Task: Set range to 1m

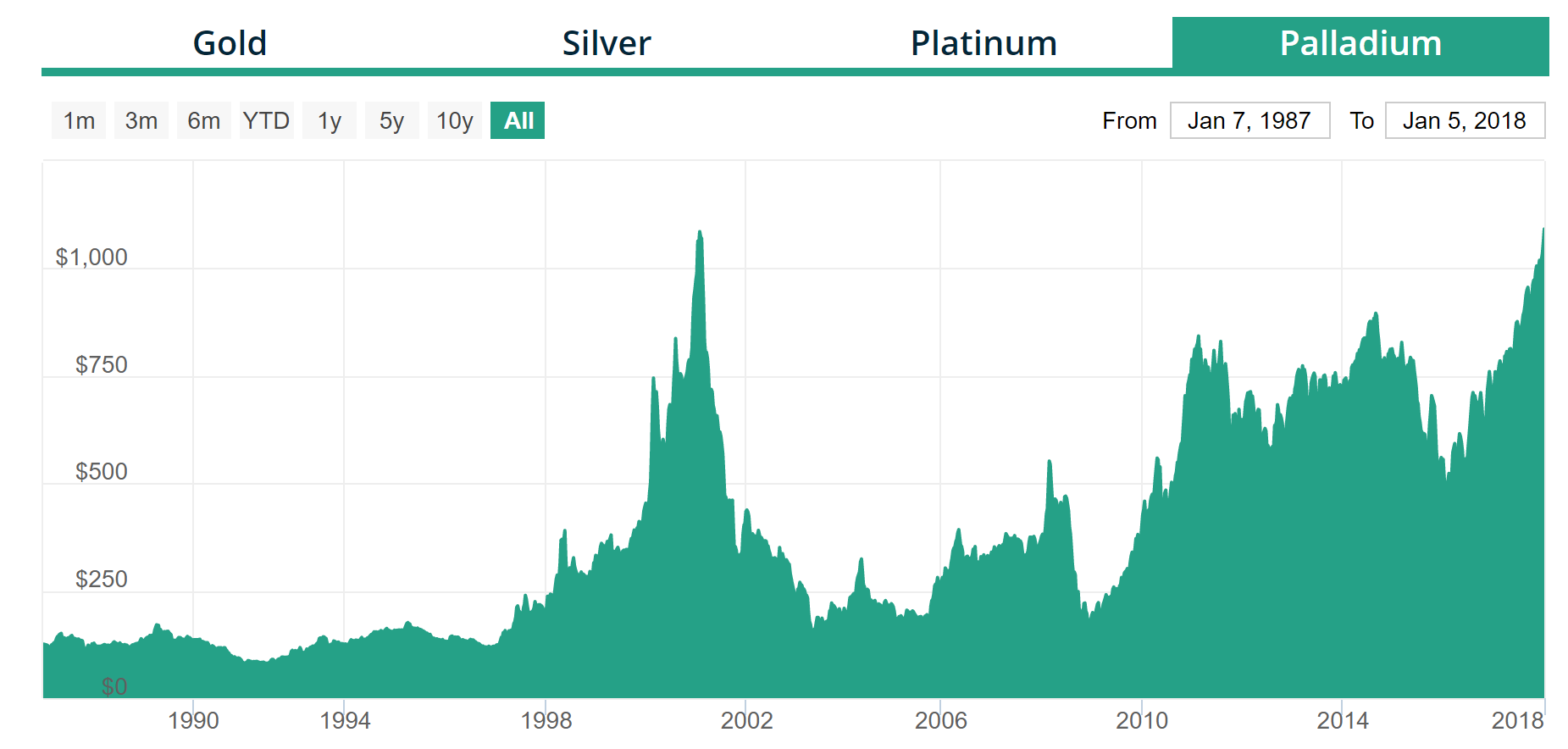Action: pyautogui.click(x=79, y=120)
